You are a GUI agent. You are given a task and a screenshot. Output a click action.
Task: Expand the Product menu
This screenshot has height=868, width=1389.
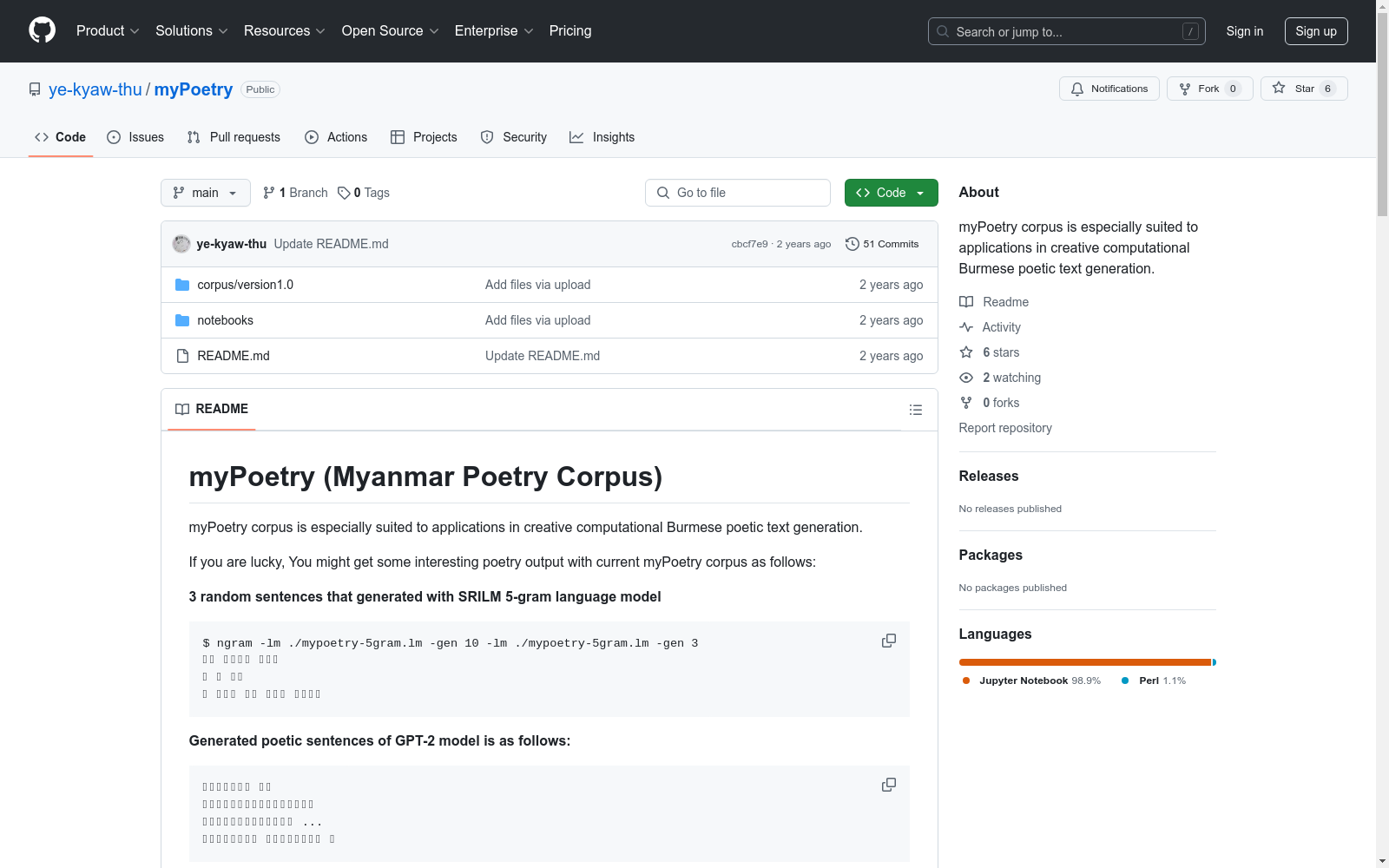point(108,30)
